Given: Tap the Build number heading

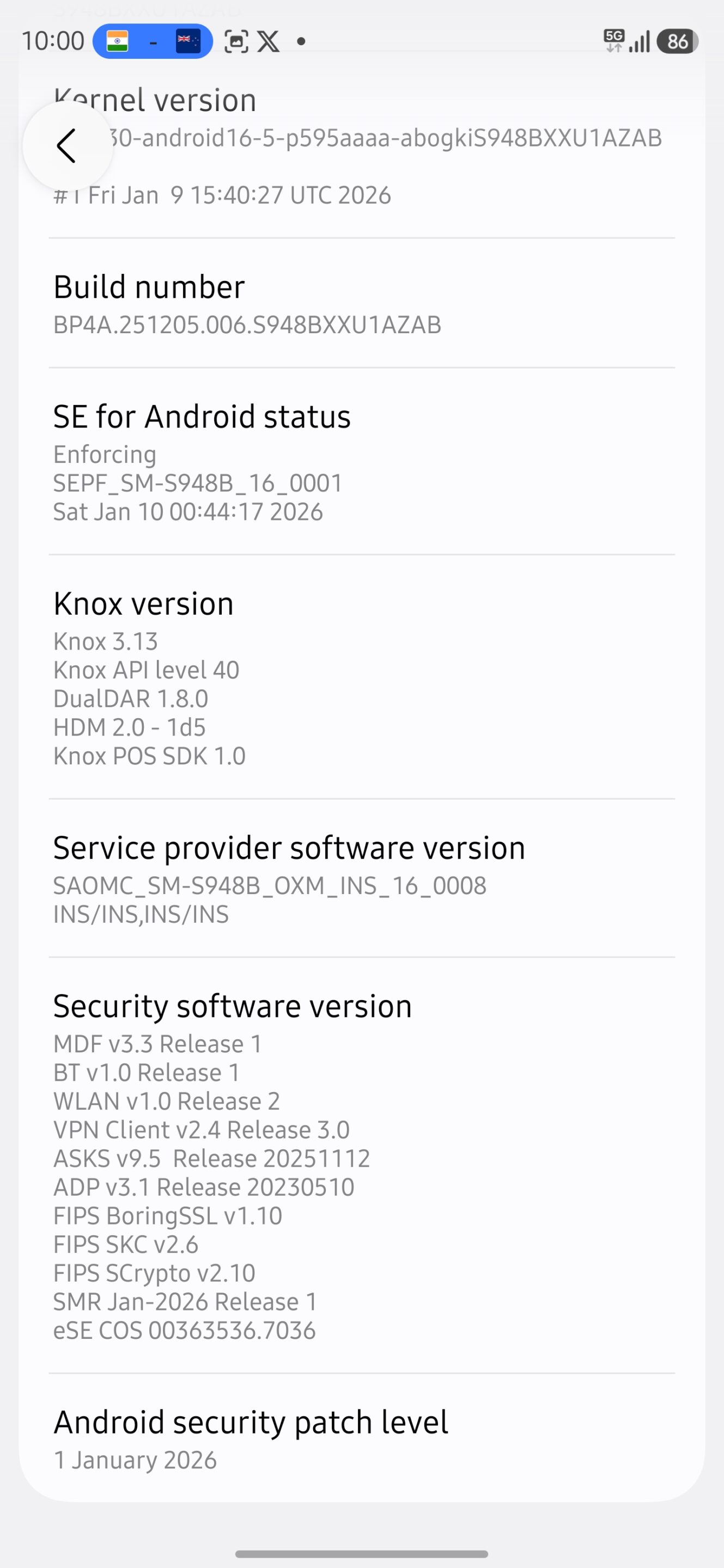Looking at the screenshot, I should [149, 287].
